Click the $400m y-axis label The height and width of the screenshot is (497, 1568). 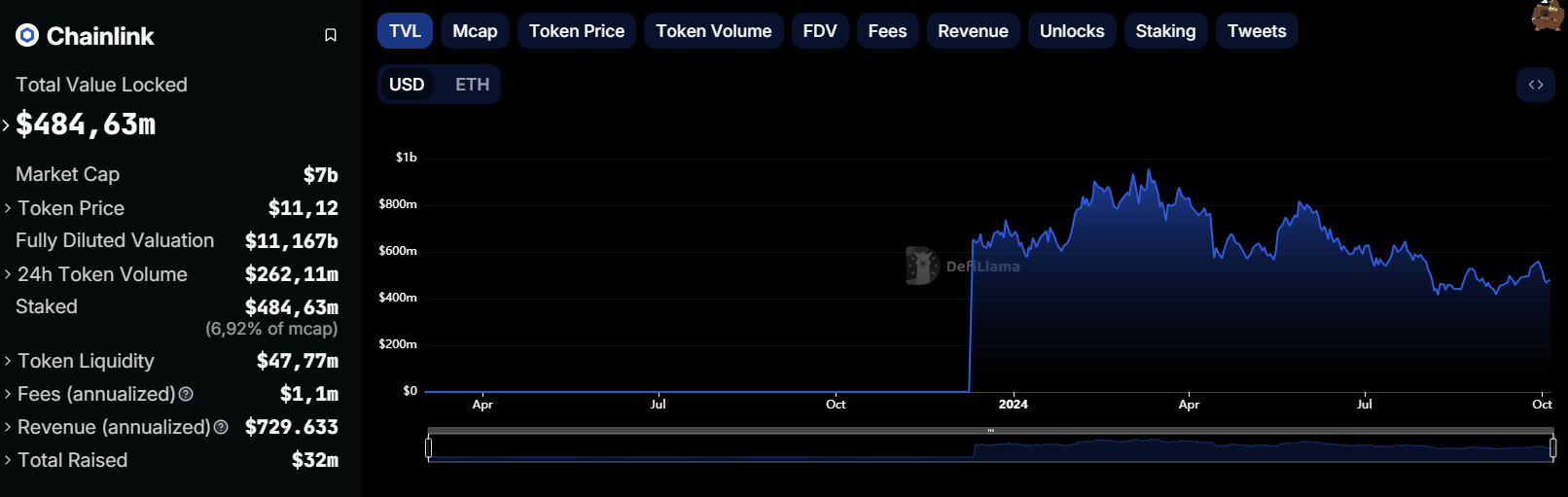(x=398, y=298)
